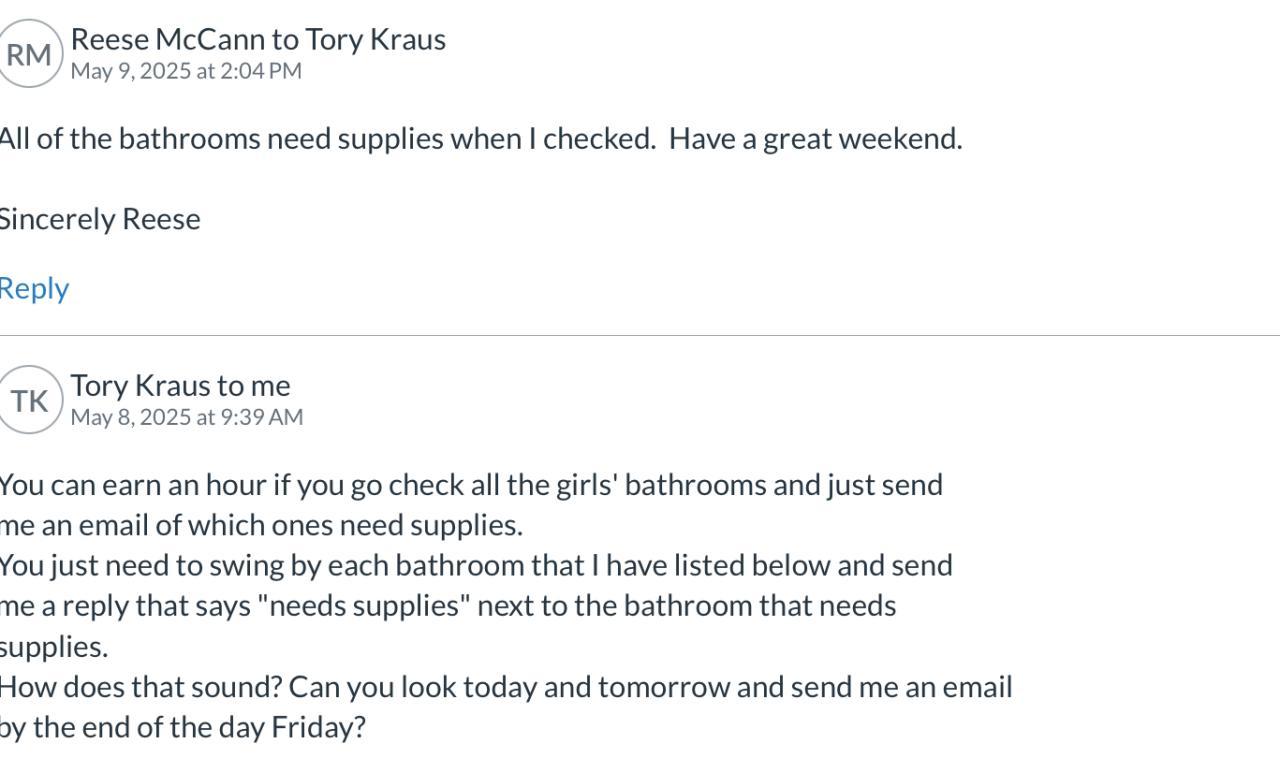Click the RM avatar icon
The image size is (1280, 758).
pyautogui.click(x=30, y=55)
